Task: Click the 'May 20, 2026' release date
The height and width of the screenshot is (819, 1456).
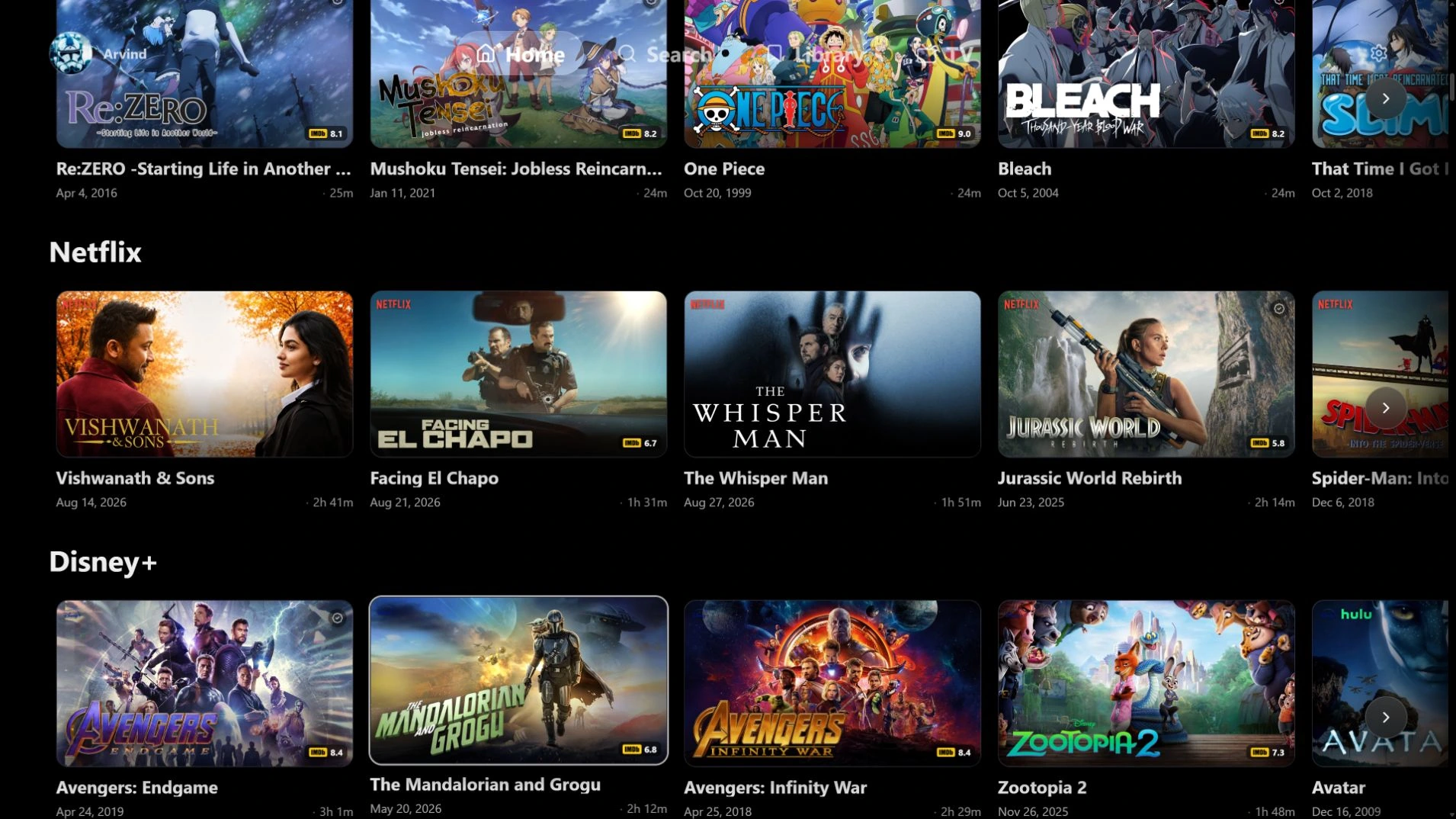Action: (x=406, y=809)
